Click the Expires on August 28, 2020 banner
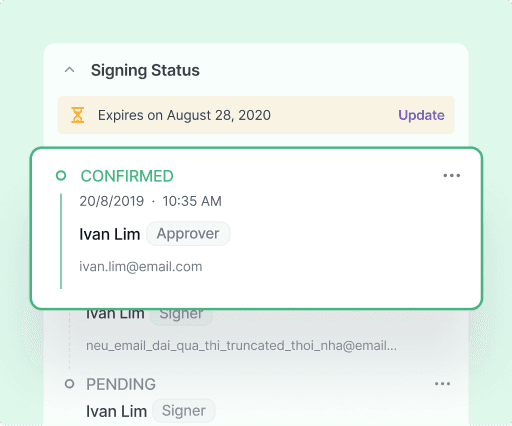 [256, 115]
